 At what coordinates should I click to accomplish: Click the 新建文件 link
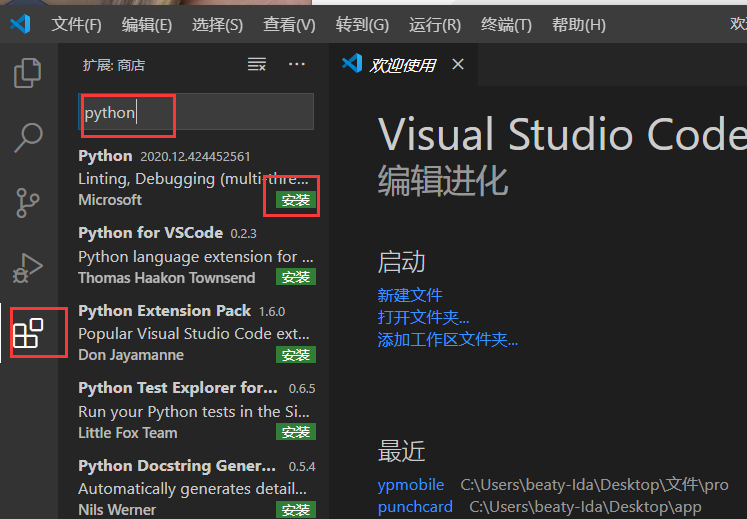[x=410, y=295]
